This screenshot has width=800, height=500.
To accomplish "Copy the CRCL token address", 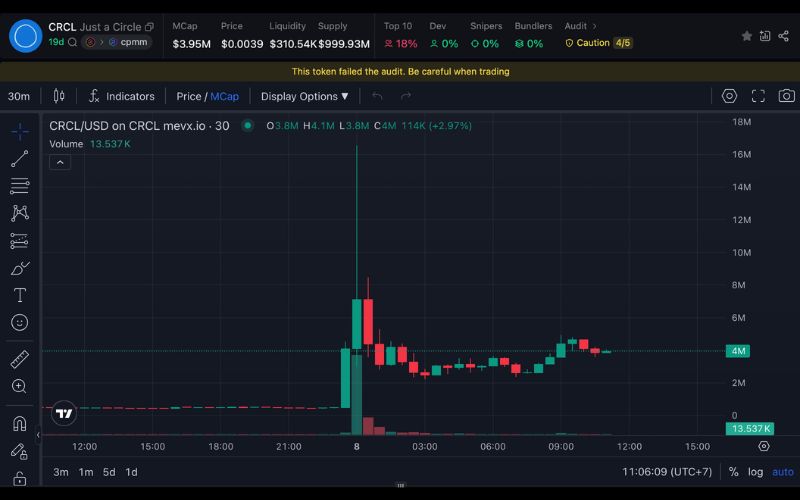I will click(x=149, y=27).
